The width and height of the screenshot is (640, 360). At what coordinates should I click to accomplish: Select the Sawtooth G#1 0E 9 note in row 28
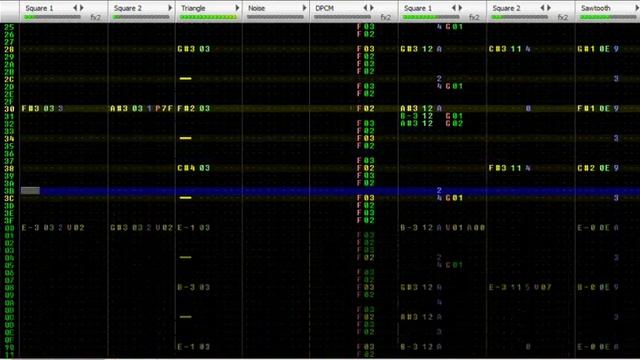point(598,49)
